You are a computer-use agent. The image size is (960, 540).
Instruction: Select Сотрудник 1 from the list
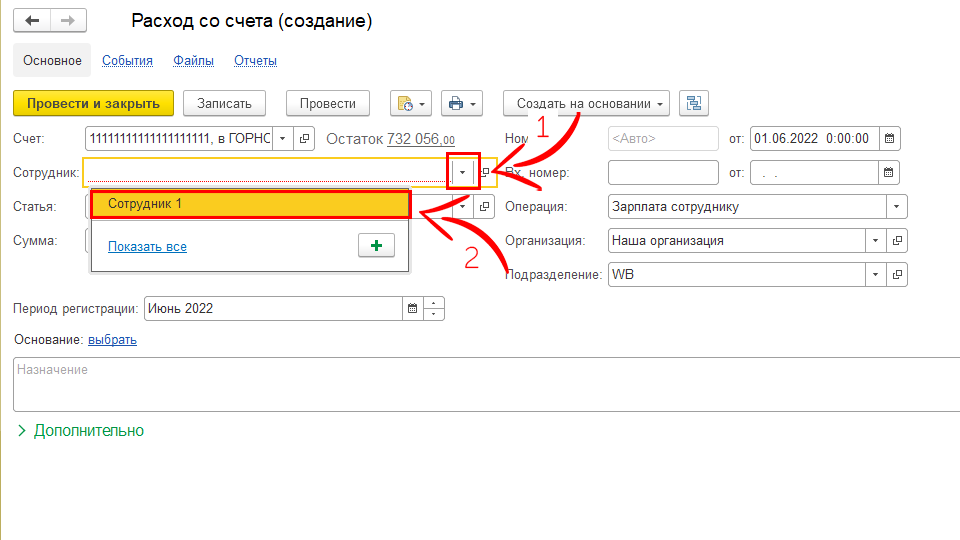[250, 203]
